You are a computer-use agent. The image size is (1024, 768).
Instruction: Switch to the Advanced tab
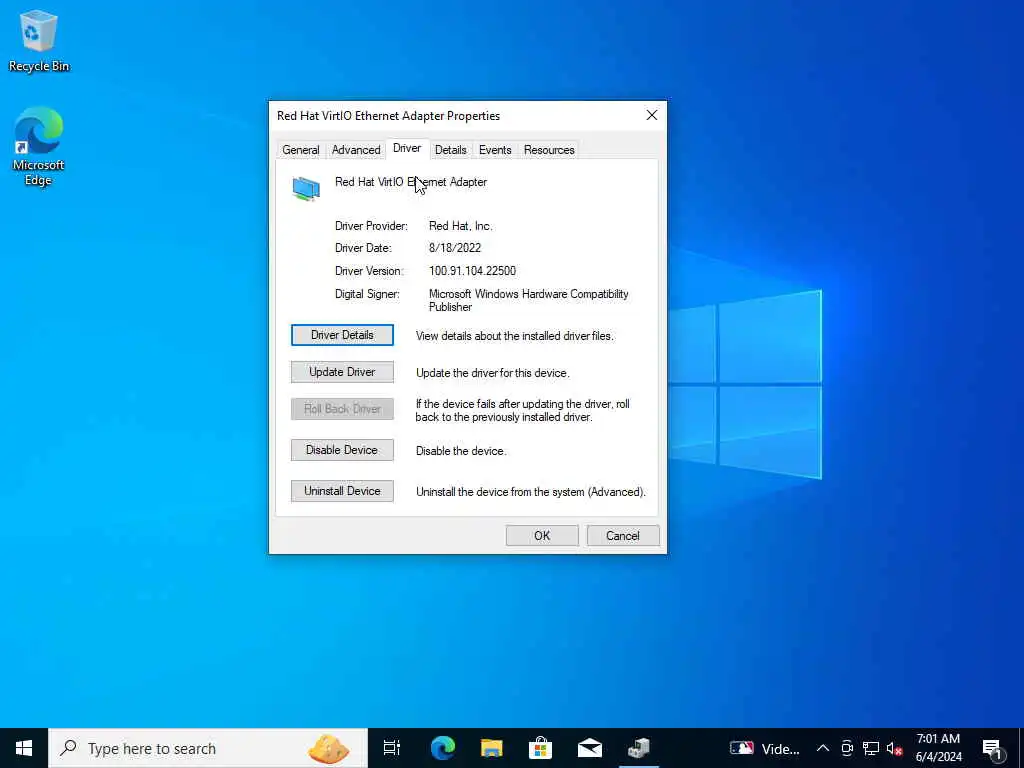click(x=356, y=150)
